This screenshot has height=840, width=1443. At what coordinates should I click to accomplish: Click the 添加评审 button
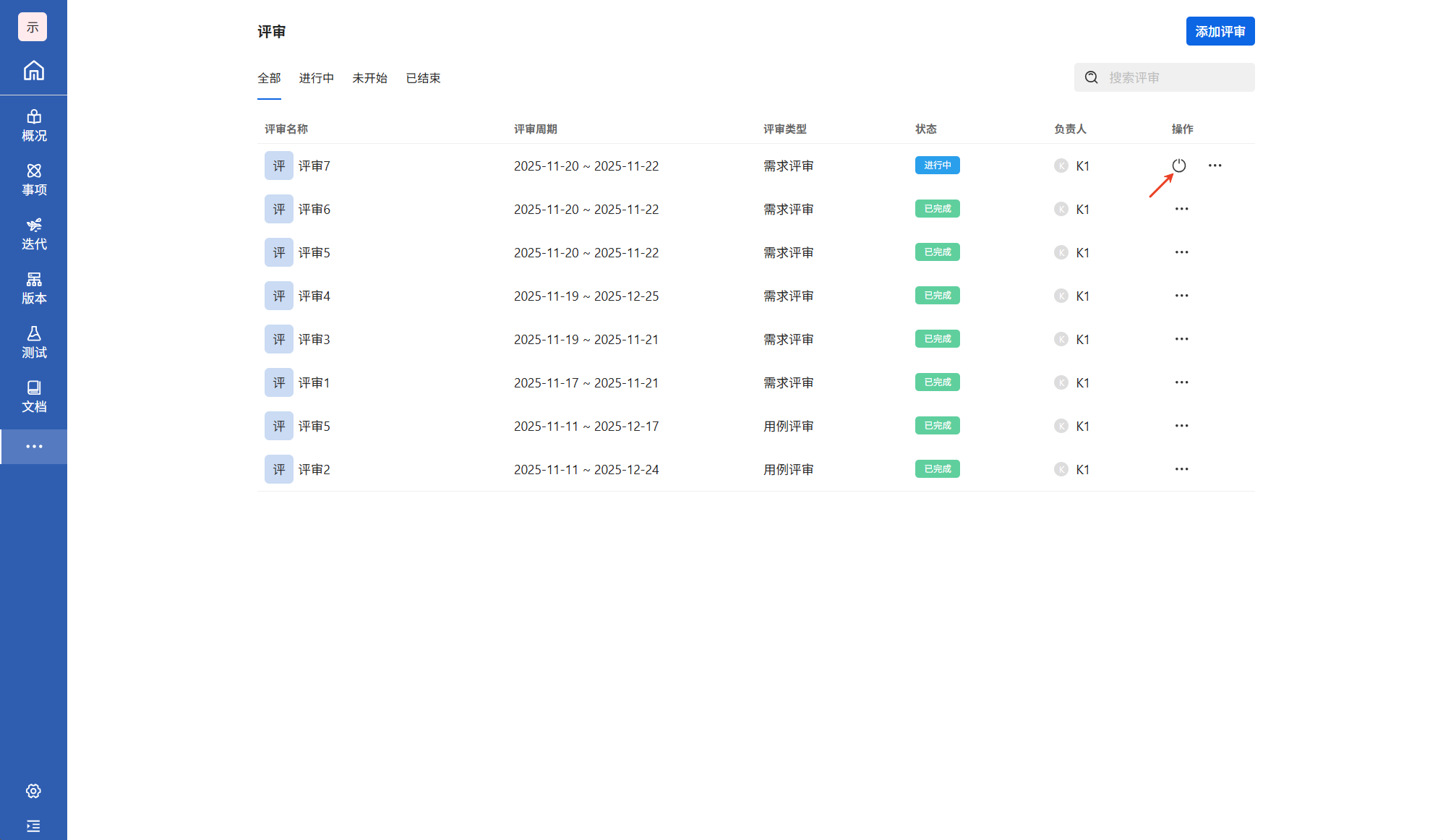(1220, 31)
